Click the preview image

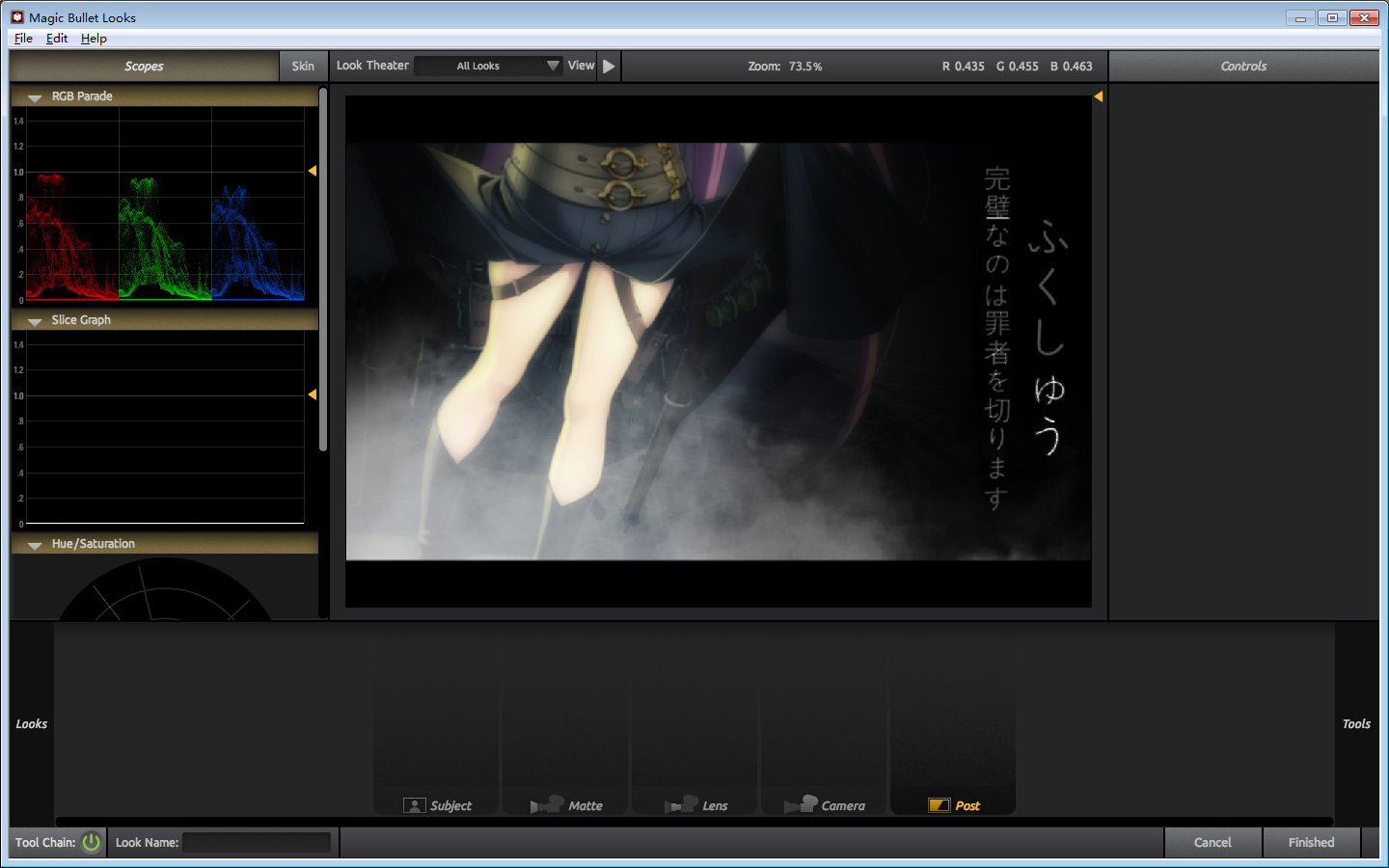[x=719, y=351]
